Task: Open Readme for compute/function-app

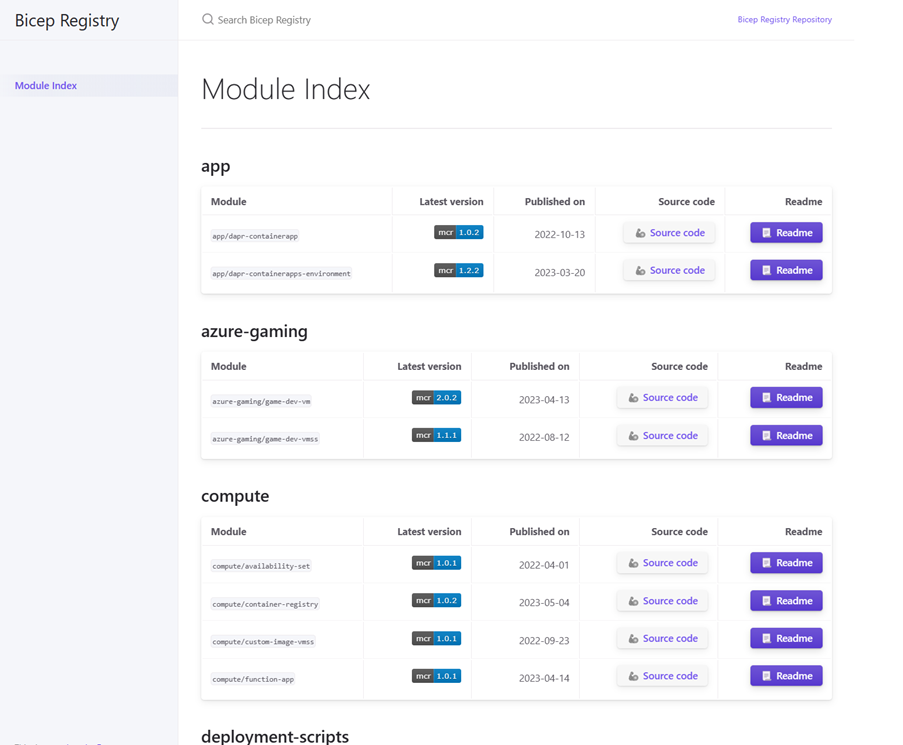Action: pos(786,676)
